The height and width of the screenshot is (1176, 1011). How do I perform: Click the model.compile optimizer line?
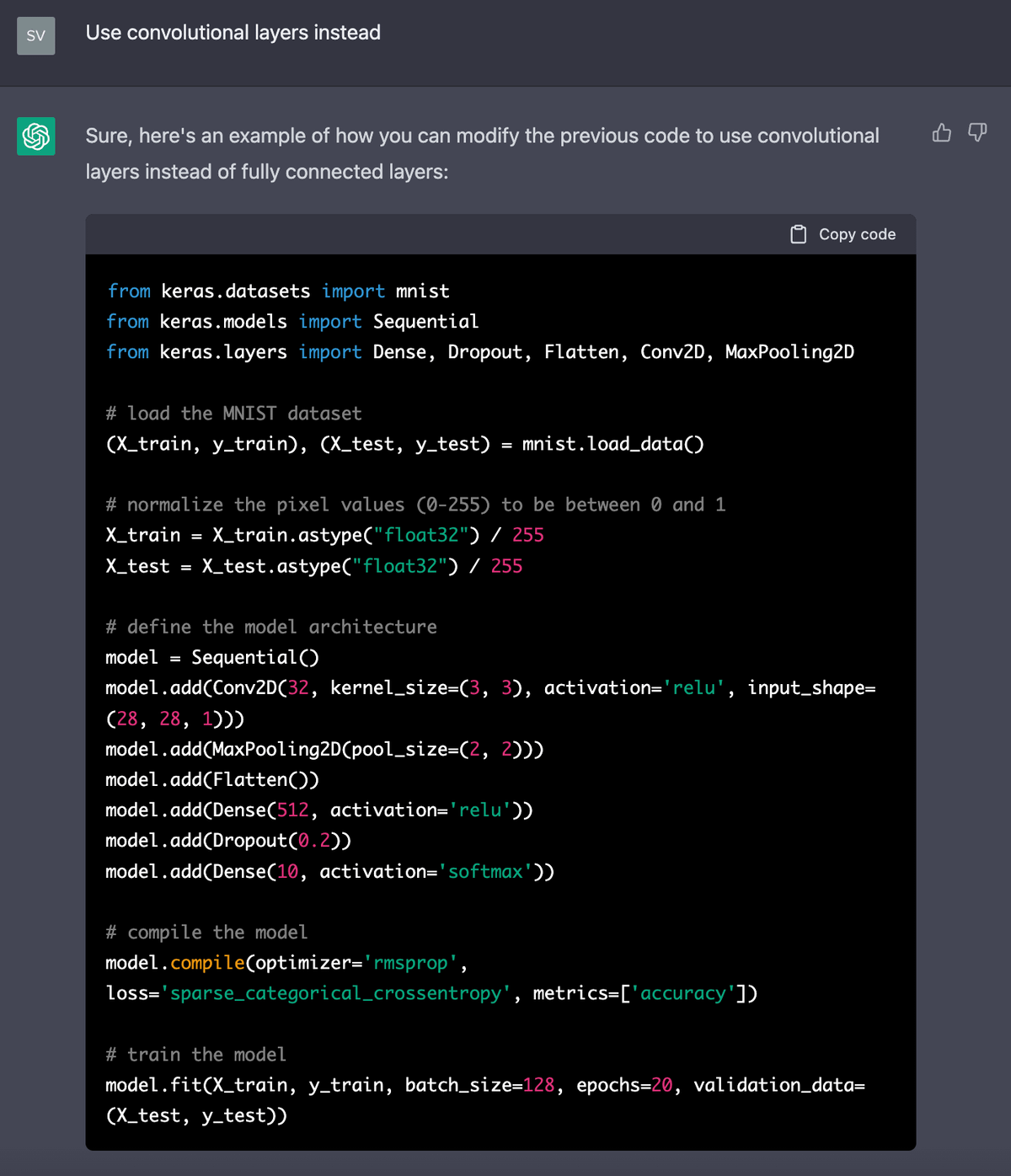click(286, 963)
